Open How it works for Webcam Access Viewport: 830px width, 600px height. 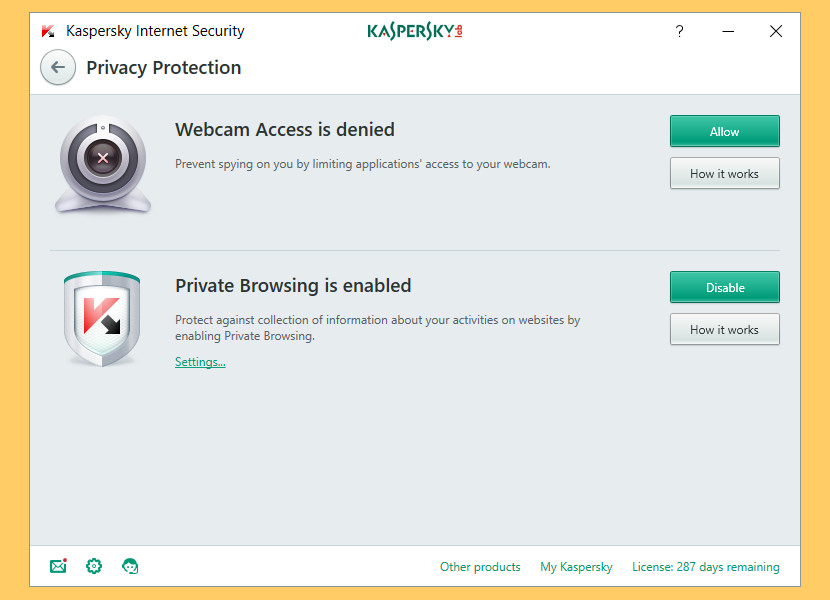pos(724,173)
